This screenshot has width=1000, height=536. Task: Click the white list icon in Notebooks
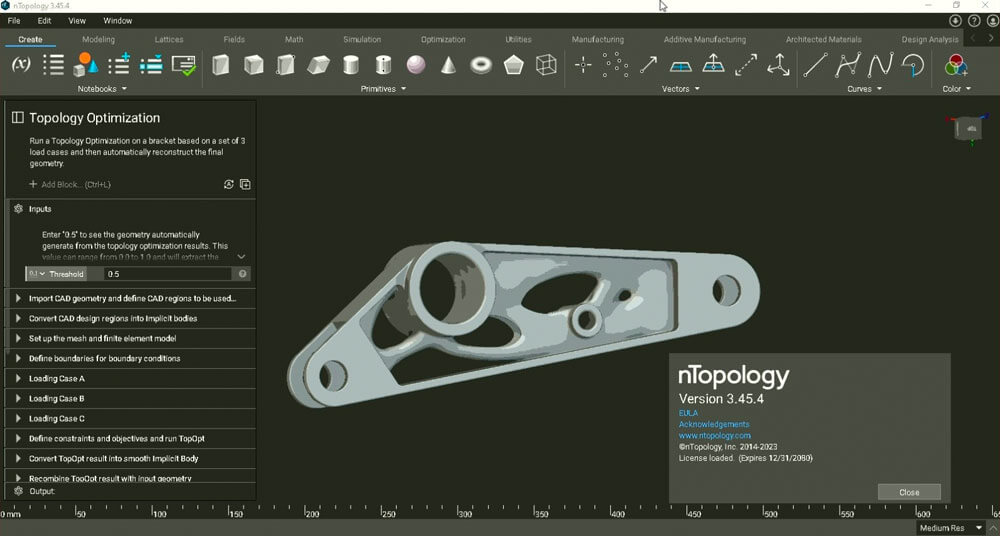pos(54,64)
